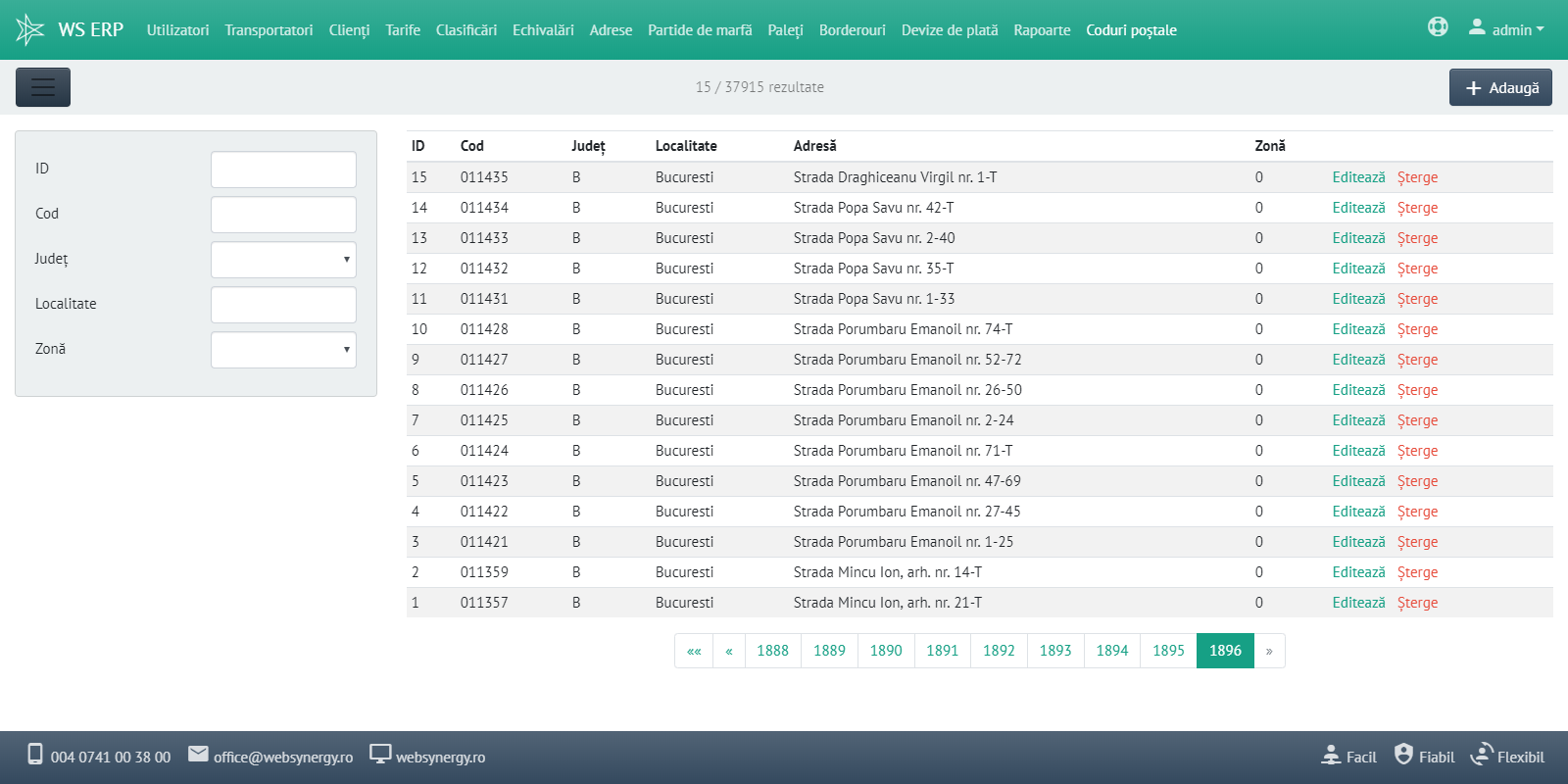1568x784 pixels.
Task: Click the Facil person icon
Action: 1331,756
